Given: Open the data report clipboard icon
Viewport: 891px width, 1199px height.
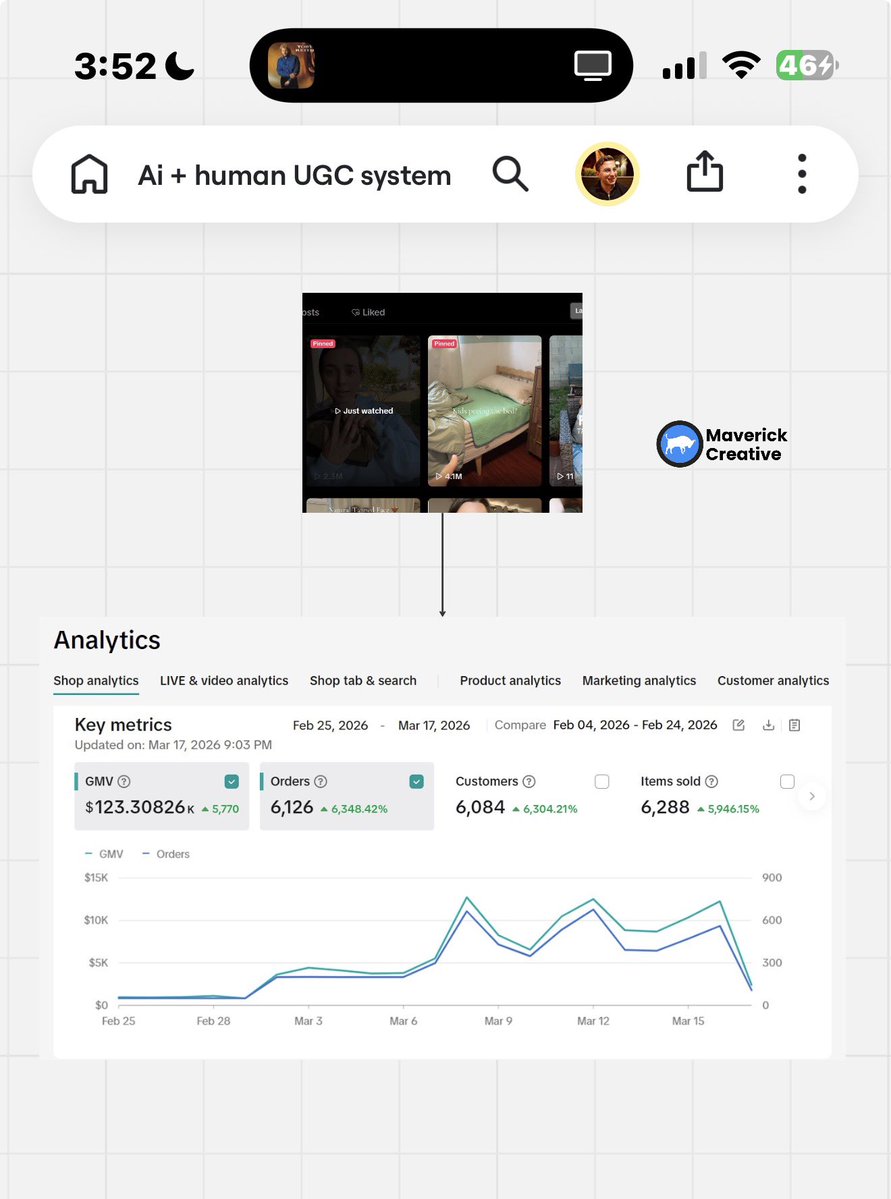Looking at the screenshot, I should pos(794,725).
